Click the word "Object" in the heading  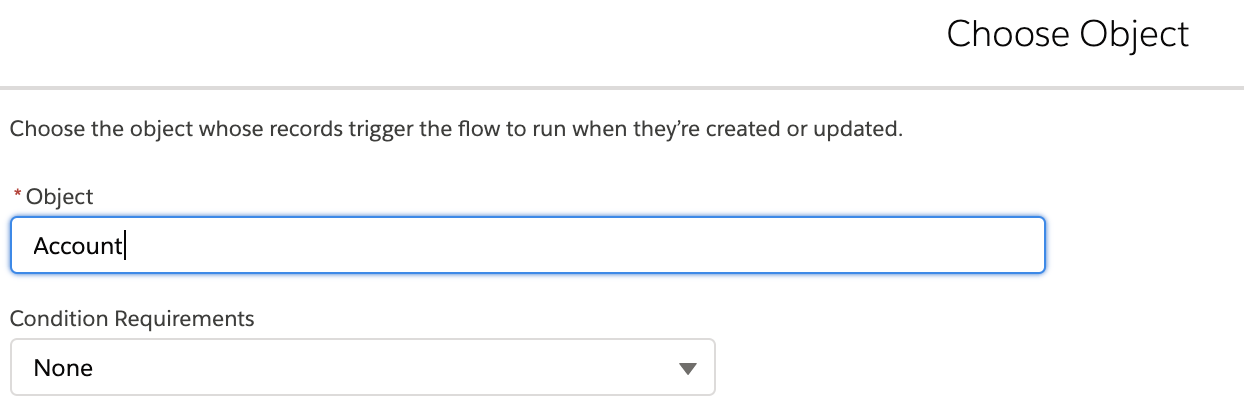point(1130,34)
